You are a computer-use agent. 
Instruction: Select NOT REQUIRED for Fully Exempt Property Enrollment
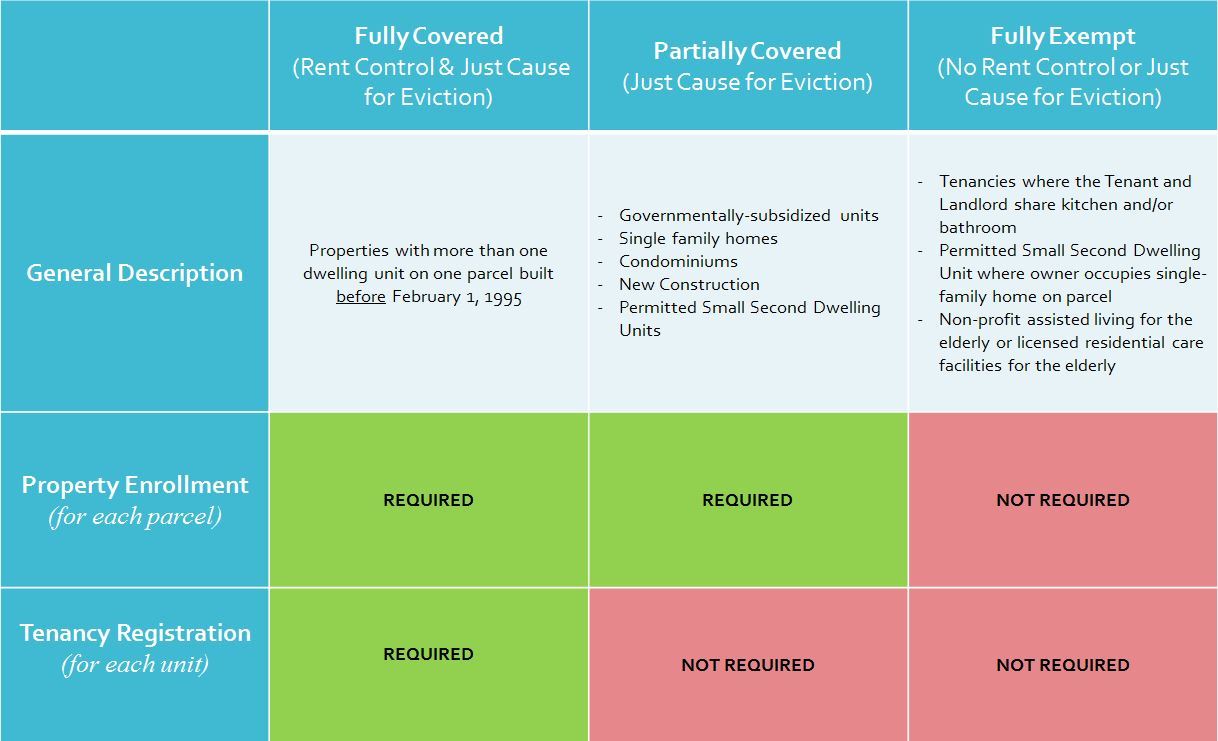pos(1062,500)
